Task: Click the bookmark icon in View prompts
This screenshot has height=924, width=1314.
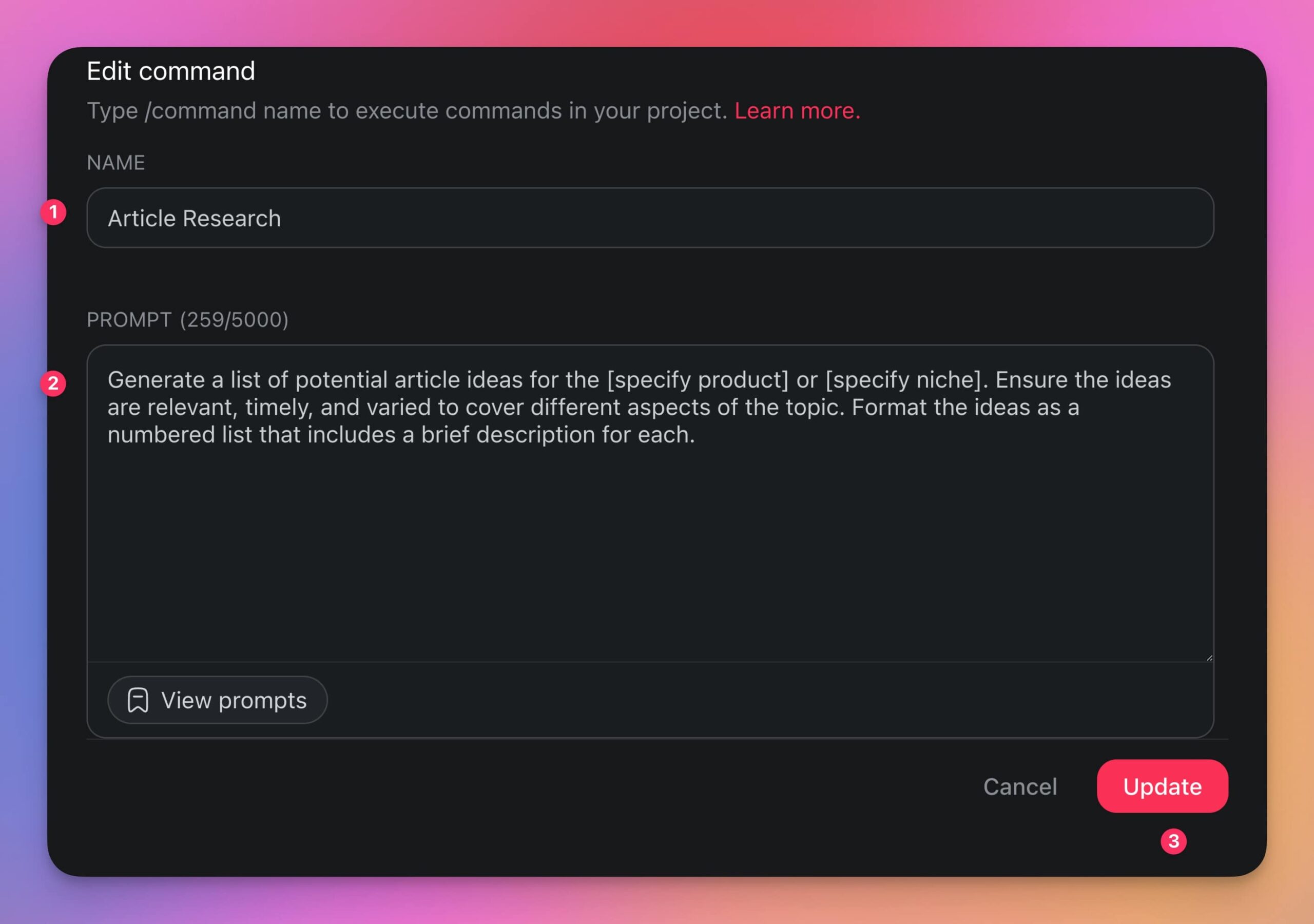Action: click(x=138, y=700)
